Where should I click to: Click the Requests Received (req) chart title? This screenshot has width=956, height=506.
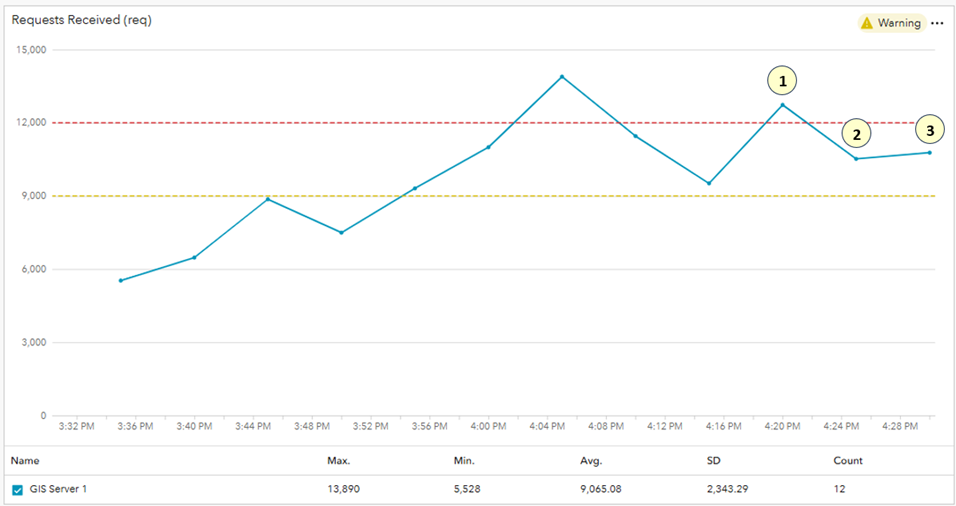click(82, 20)
